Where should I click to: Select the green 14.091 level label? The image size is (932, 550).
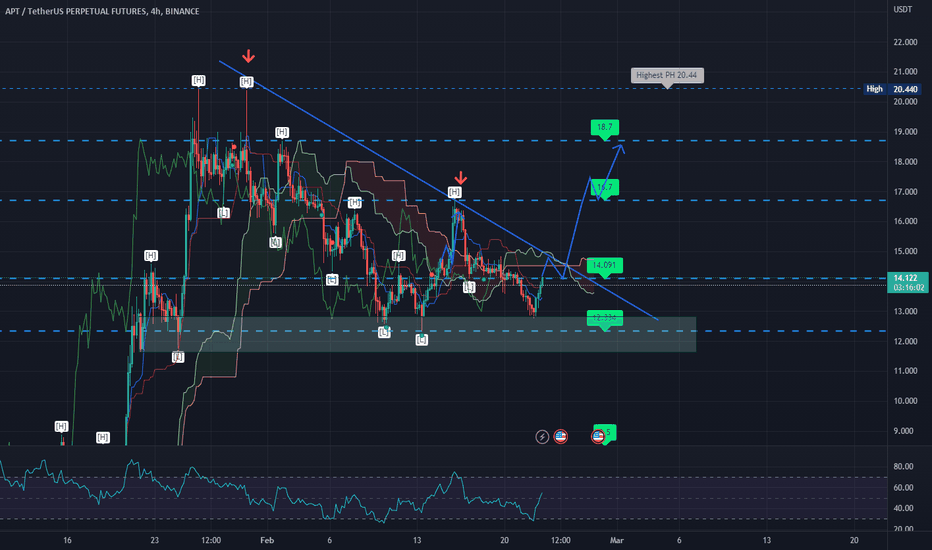click(604, 266)
